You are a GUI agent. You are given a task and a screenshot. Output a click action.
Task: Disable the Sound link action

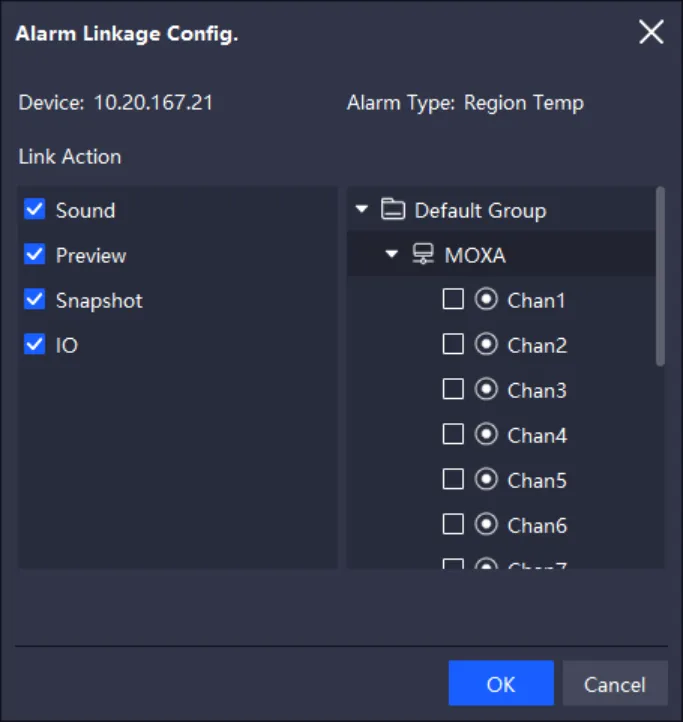35,210
